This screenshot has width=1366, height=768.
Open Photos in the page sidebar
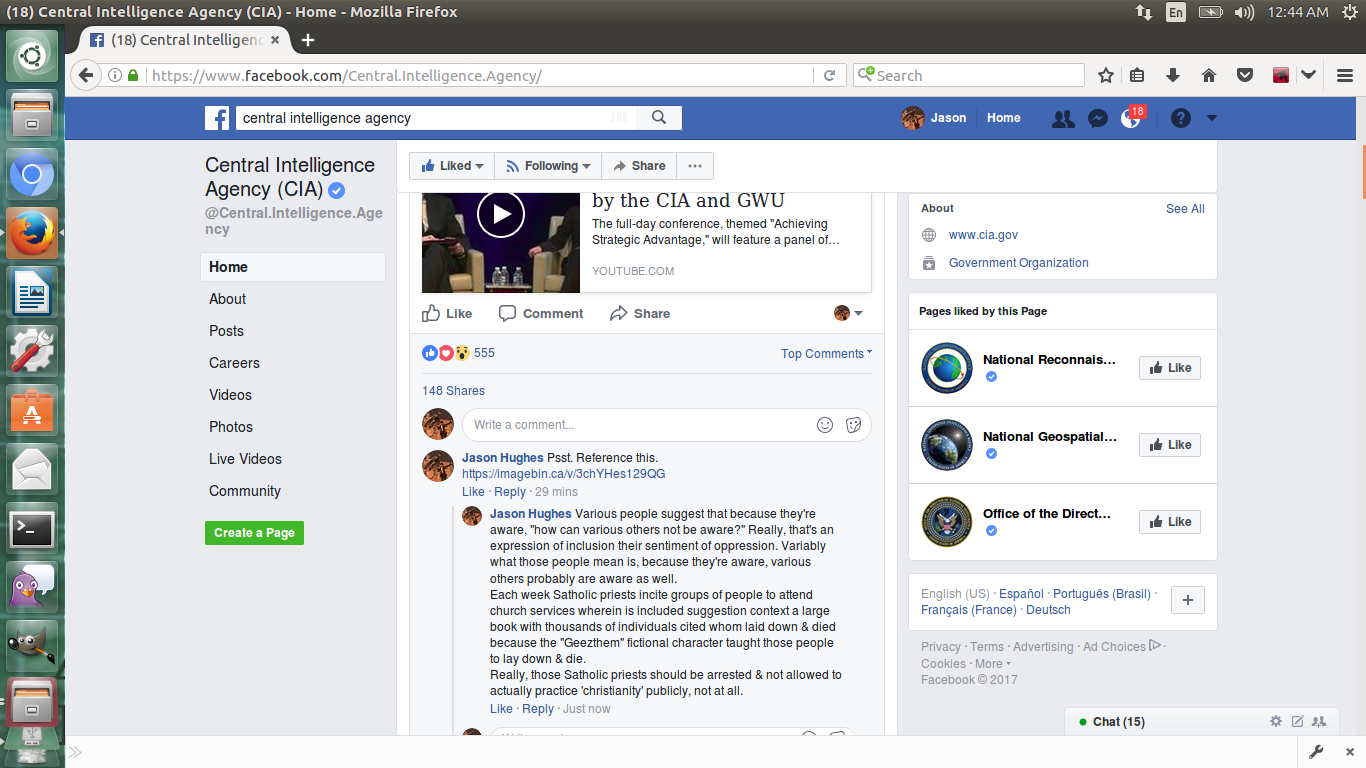[231, 427]
